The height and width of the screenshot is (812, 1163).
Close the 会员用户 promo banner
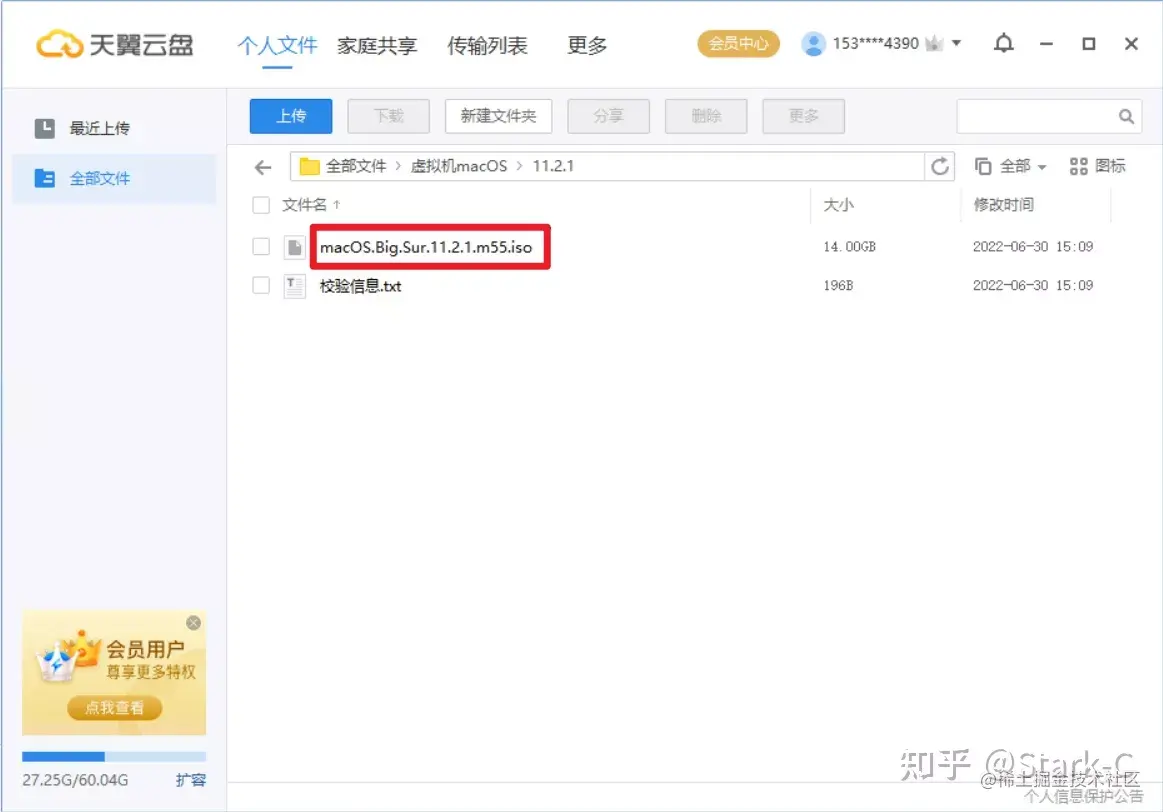click(x=194, y=623)
